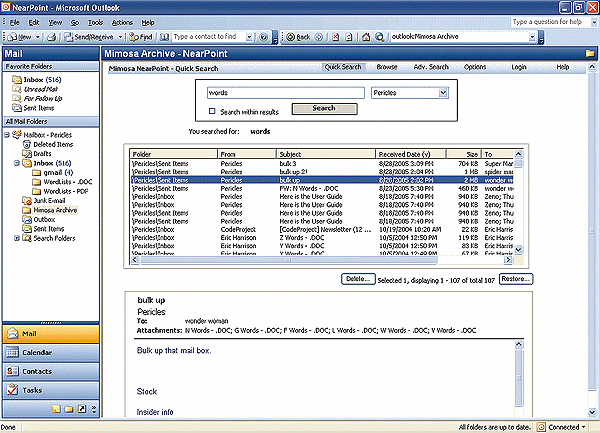Open the Edit menu
Image resolution: width=600 pixels, height=433 pixels.
[34, 23]
